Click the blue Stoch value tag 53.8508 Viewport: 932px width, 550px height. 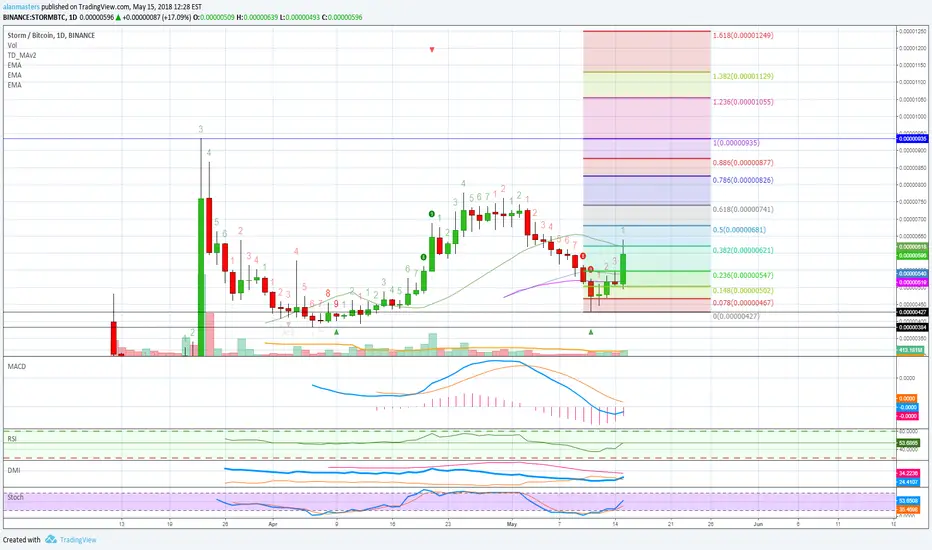908,501
